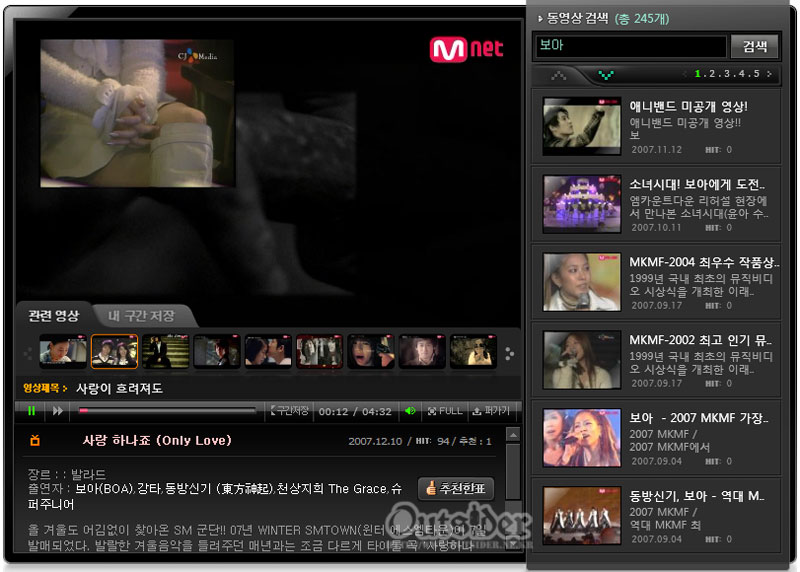Open fourth related video thumbnail
Viewport: 800px width, 572px height.
click(x=217, y=352)
